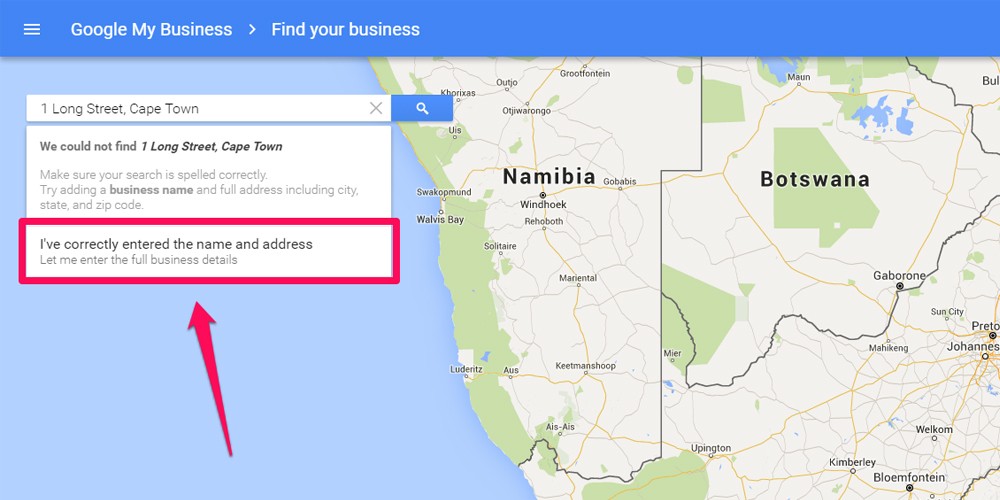The width and height of the screenshot is (1000, 500).
Task: Open the hamburger navigation menu
Action: [32, 29]
